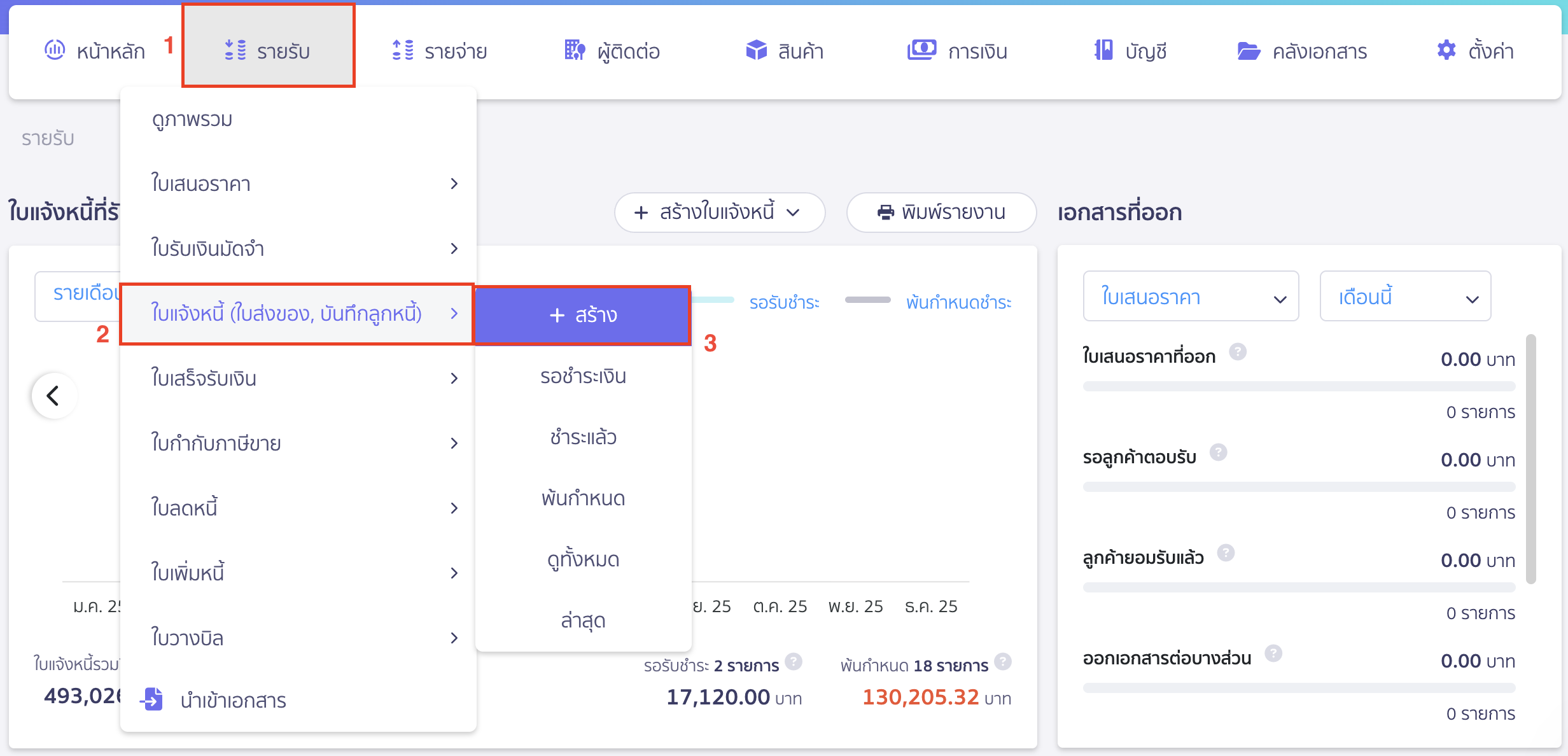Toggle พ้นกำหนดชำระ chart legend
Image resolution: width=1568 pixels, height=756 pixels.
tap(958, 302)
